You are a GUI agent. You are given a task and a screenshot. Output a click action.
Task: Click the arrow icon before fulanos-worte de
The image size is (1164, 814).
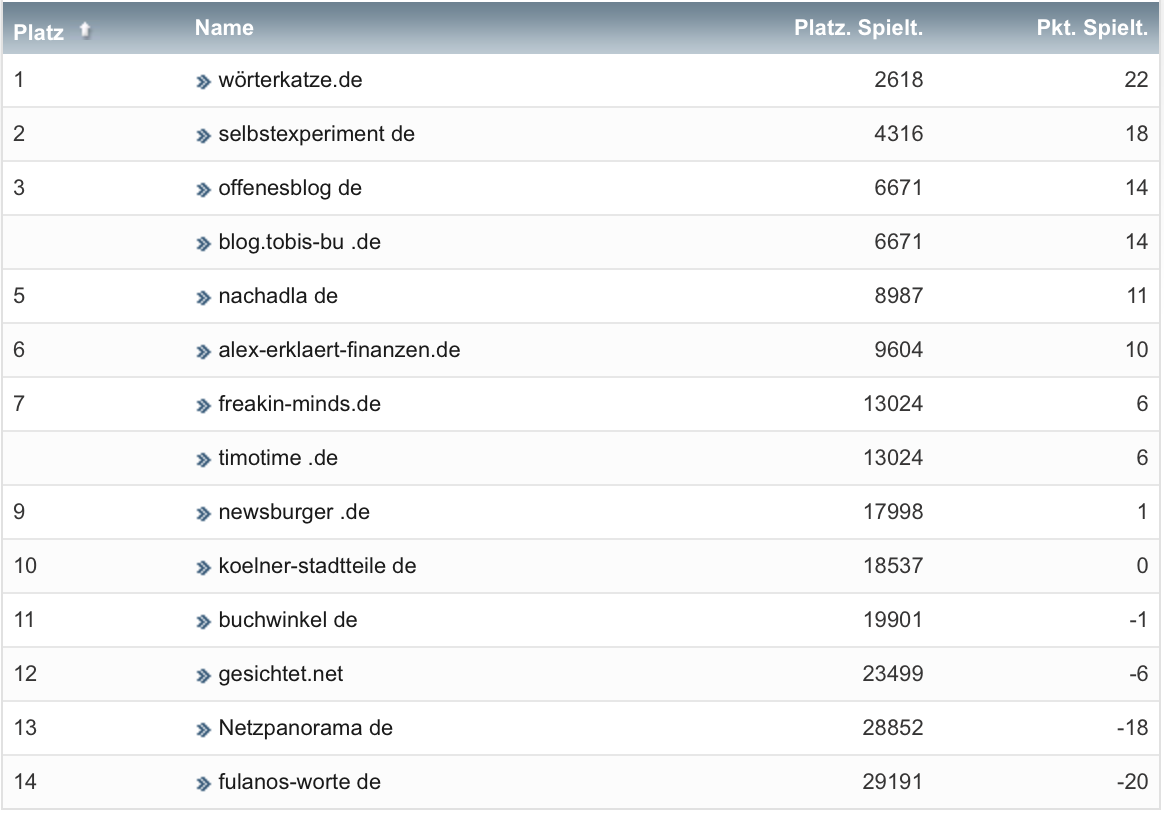203,784
